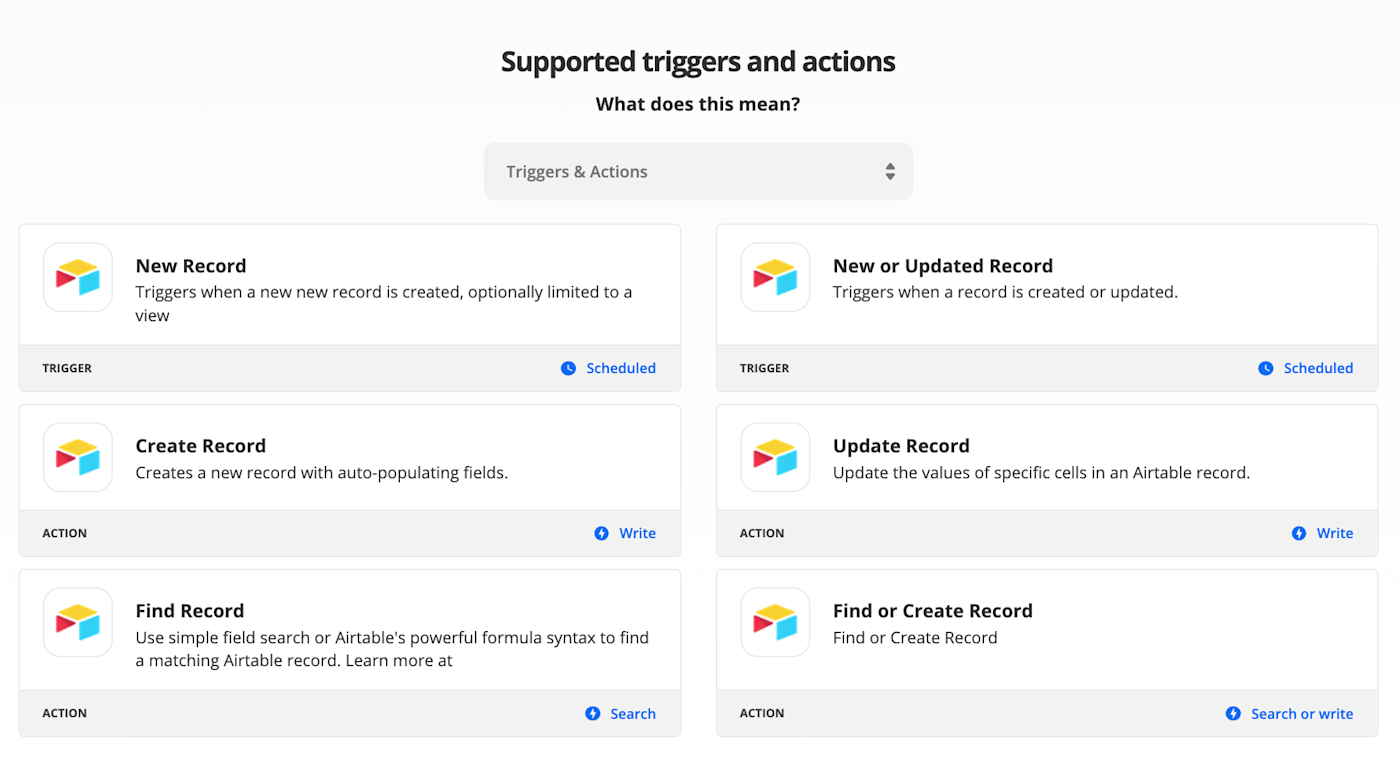Click TRIGGER tag on New or Updated Record card
This screenshot has height=770, width=1400.
click(x=764, y=368)
